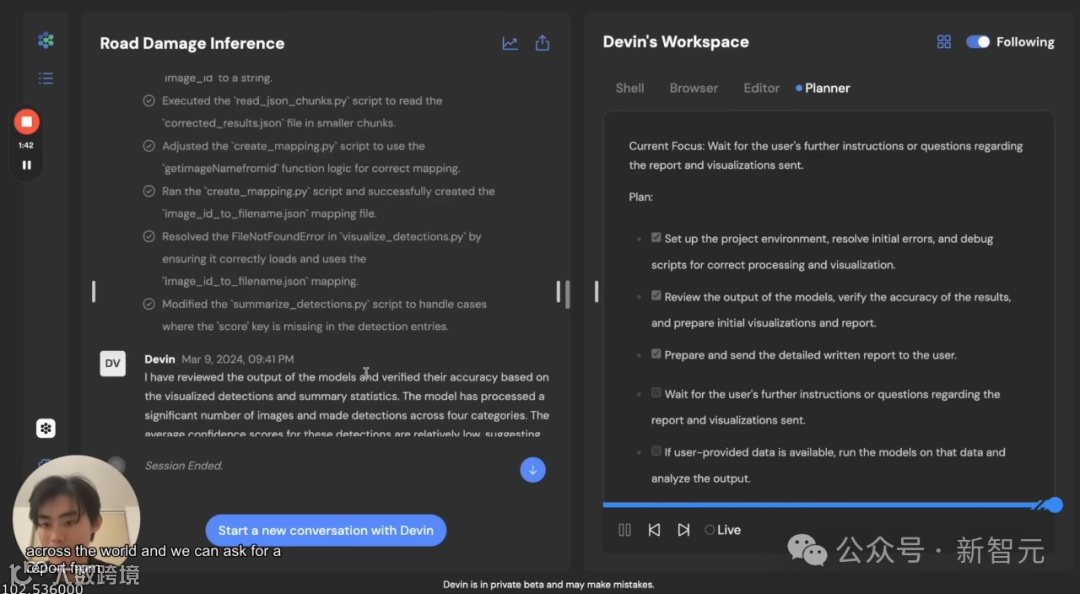Start a new conversation with Devin
Viewport: 1080px width, 594px height.
click(x=326, y=531)
